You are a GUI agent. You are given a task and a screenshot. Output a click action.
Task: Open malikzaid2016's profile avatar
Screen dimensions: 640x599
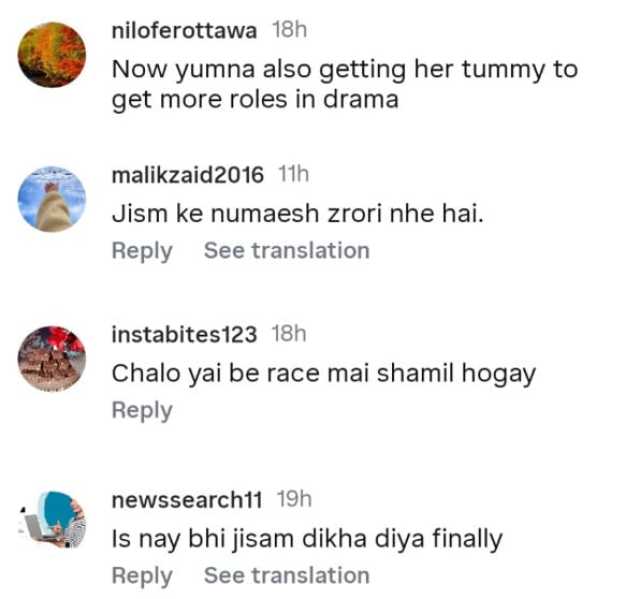pos(51,199)
